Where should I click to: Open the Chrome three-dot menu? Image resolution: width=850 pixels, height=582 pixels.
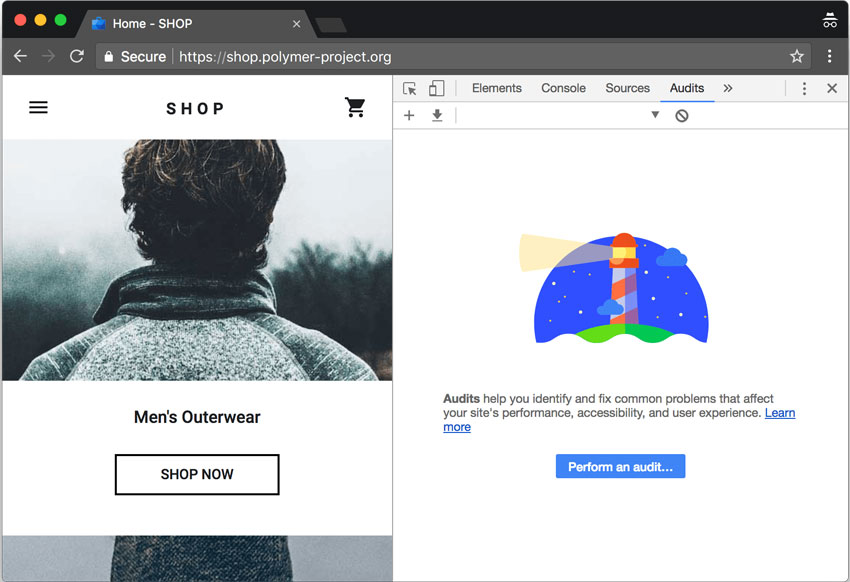[x=829, y=57]
